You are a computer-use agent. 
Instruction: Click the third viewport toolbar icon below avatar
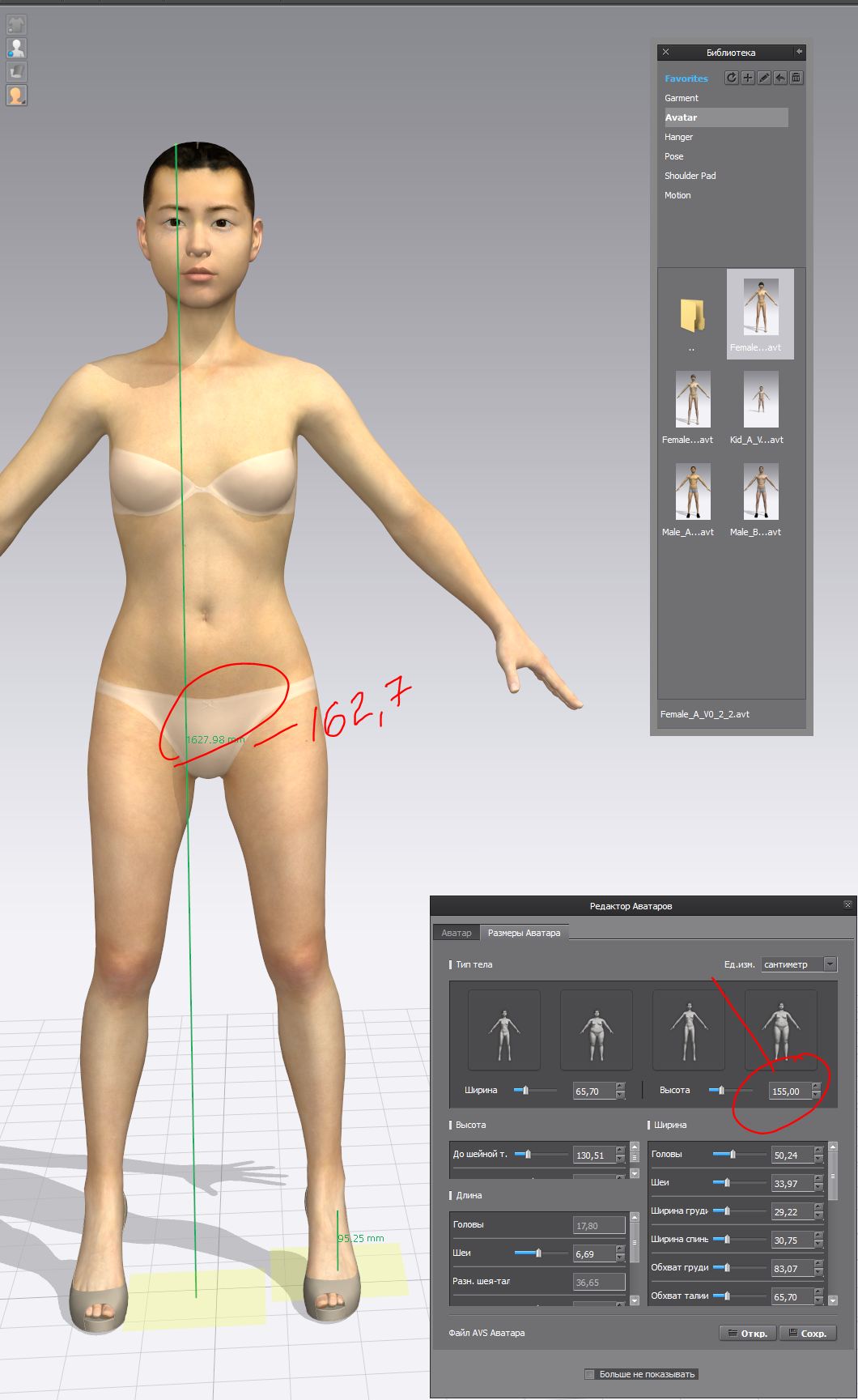16,72
